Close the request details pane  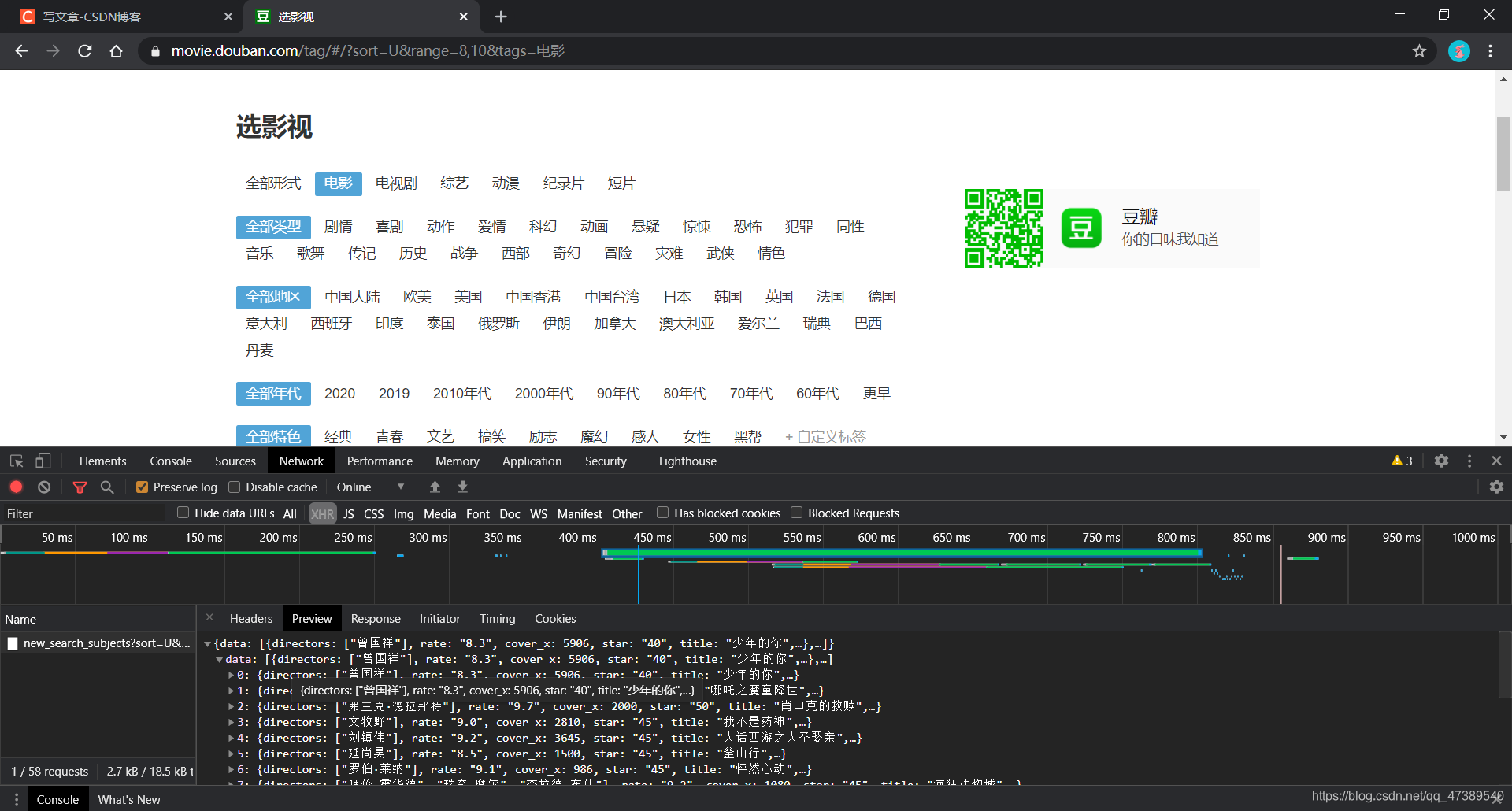209,618
